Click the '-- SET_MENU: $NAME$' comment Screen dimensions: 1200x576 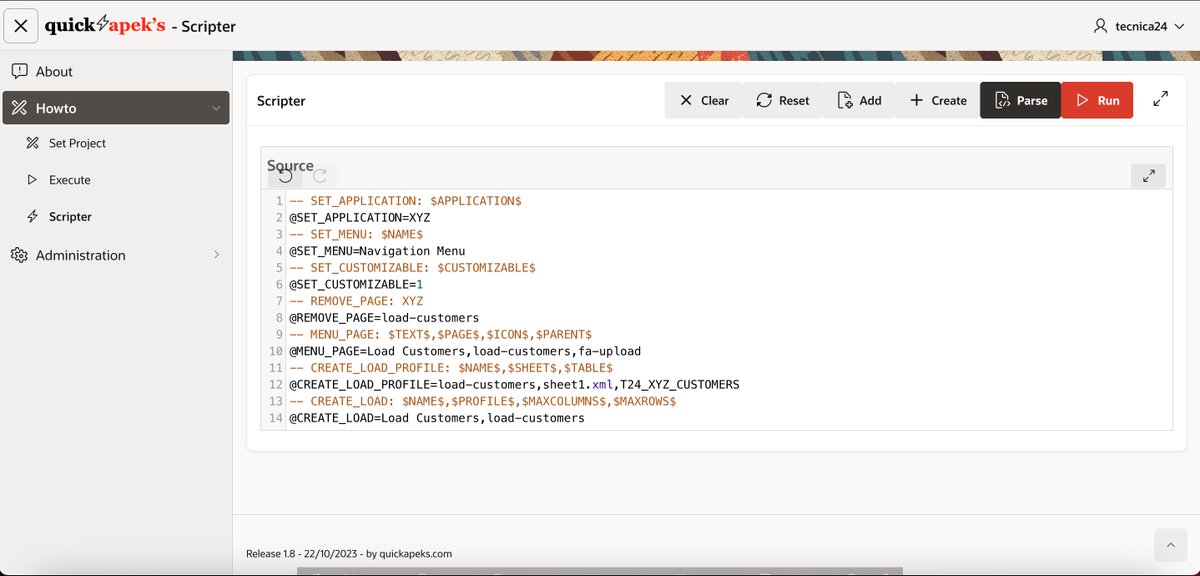coord(356,234)
